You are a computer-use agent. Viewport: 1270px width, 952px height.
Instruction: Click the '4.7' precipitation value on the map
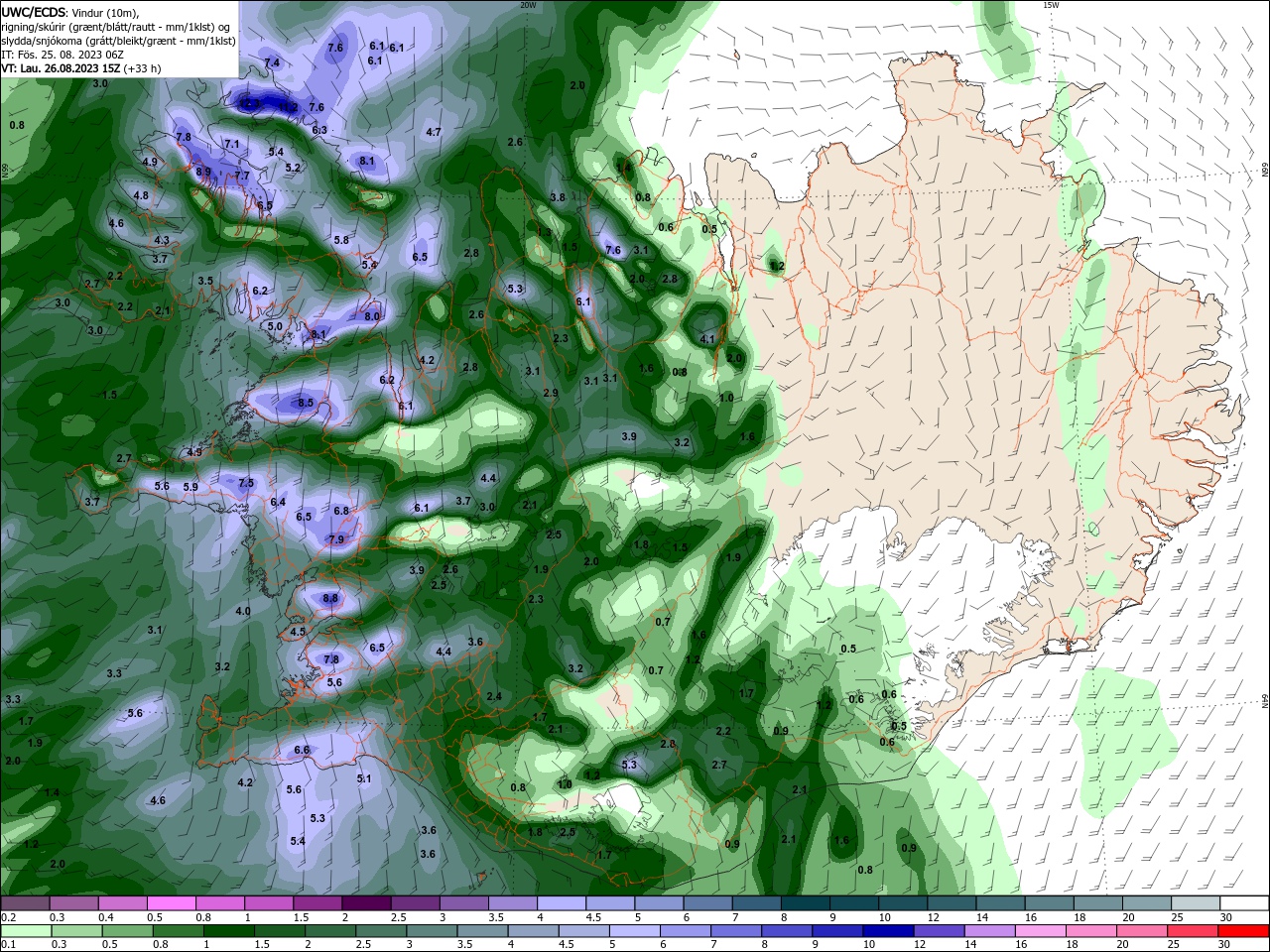(x=434, y=132)
